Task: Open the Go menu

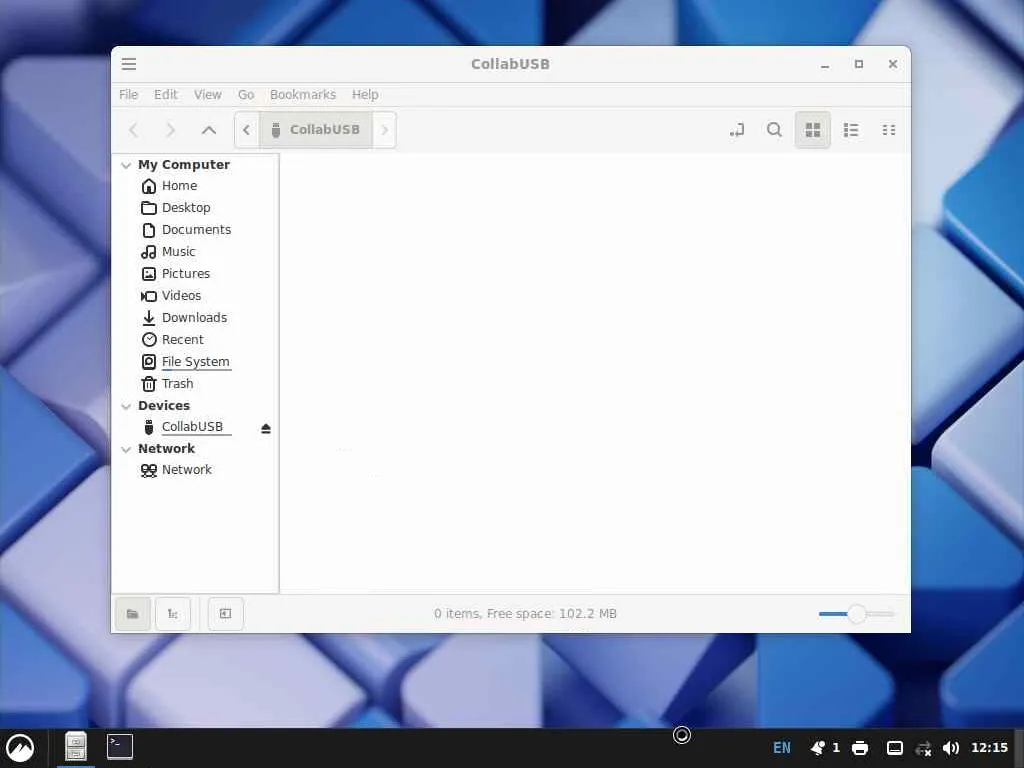Action: (x=246, y=95)
